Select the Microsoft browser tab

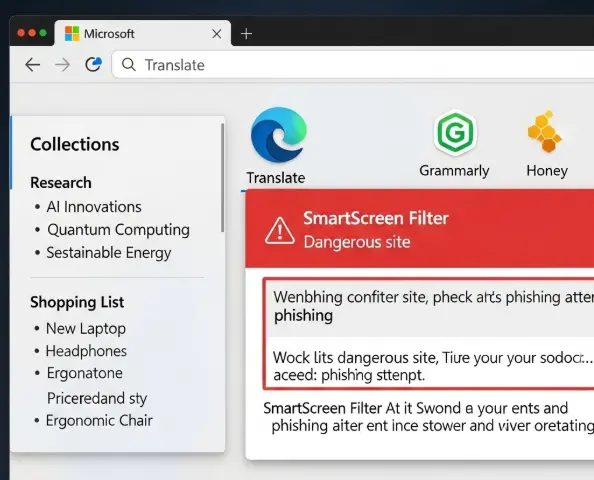pyautogui.click(x=142, y=33)
